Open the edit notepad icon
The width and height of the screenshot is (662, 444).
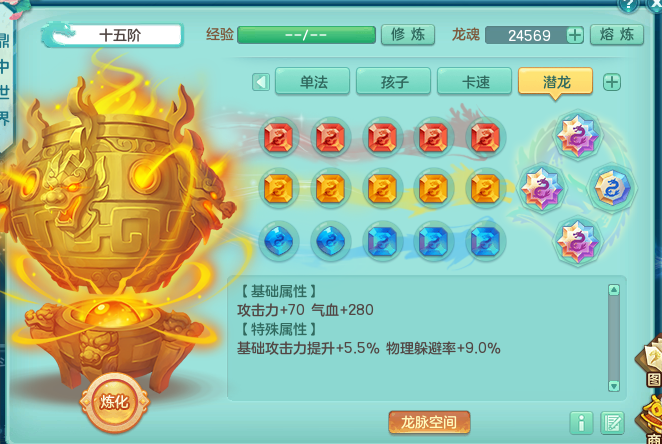(612, 422)
